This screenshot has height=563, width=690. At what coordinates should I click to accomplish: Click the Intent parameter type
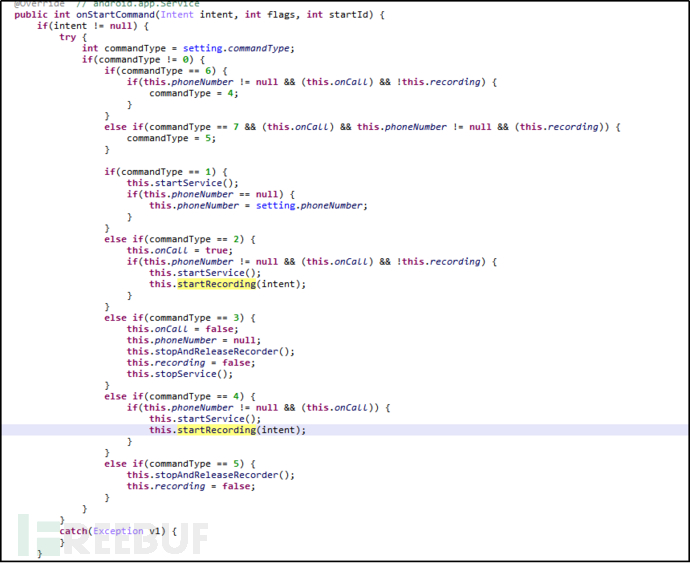[177, 15]
